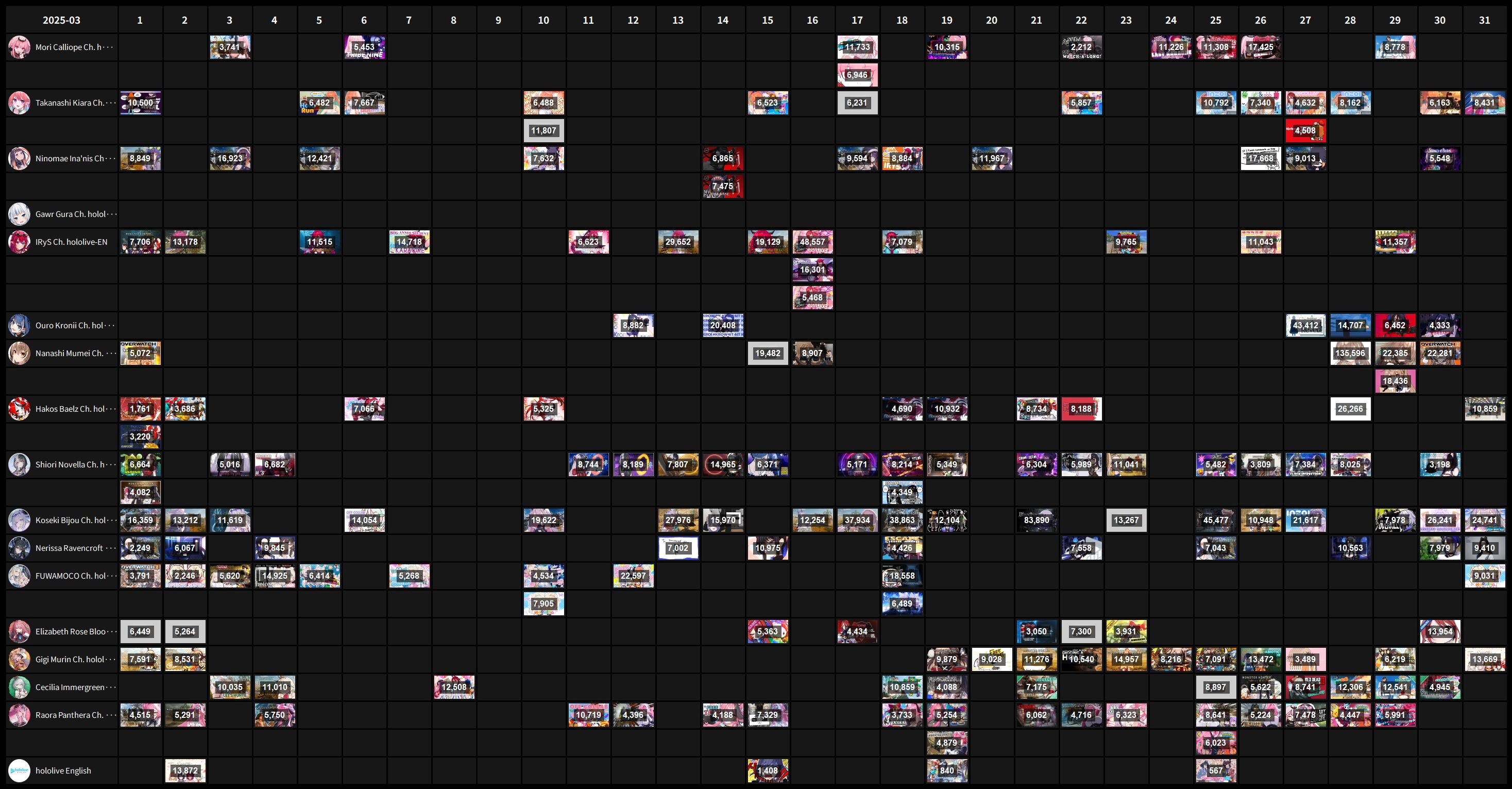Click Koseki Bijou's channel avatar

pos(19,520)
